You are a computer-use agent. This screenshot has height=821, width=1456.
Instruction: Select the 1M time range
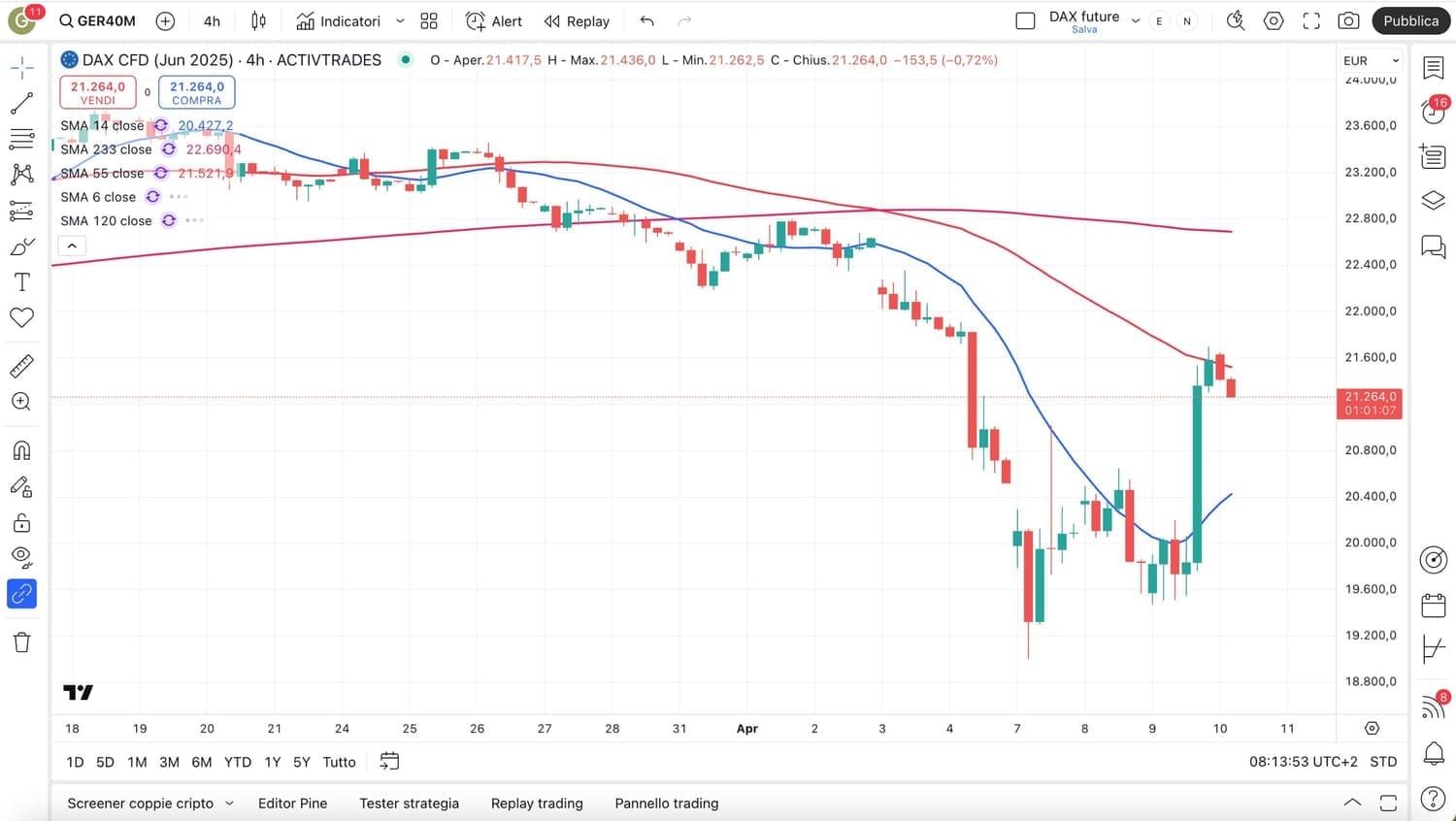(137, 762)
